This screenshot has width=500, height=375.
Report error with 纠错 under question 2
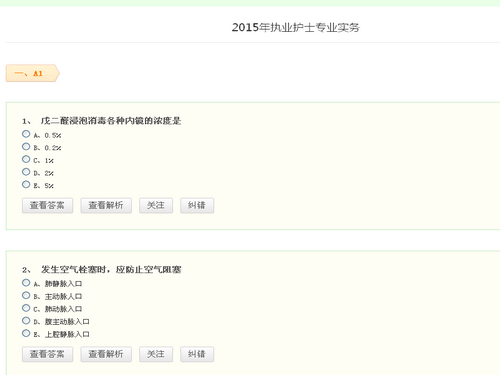(x=197, y=354)
